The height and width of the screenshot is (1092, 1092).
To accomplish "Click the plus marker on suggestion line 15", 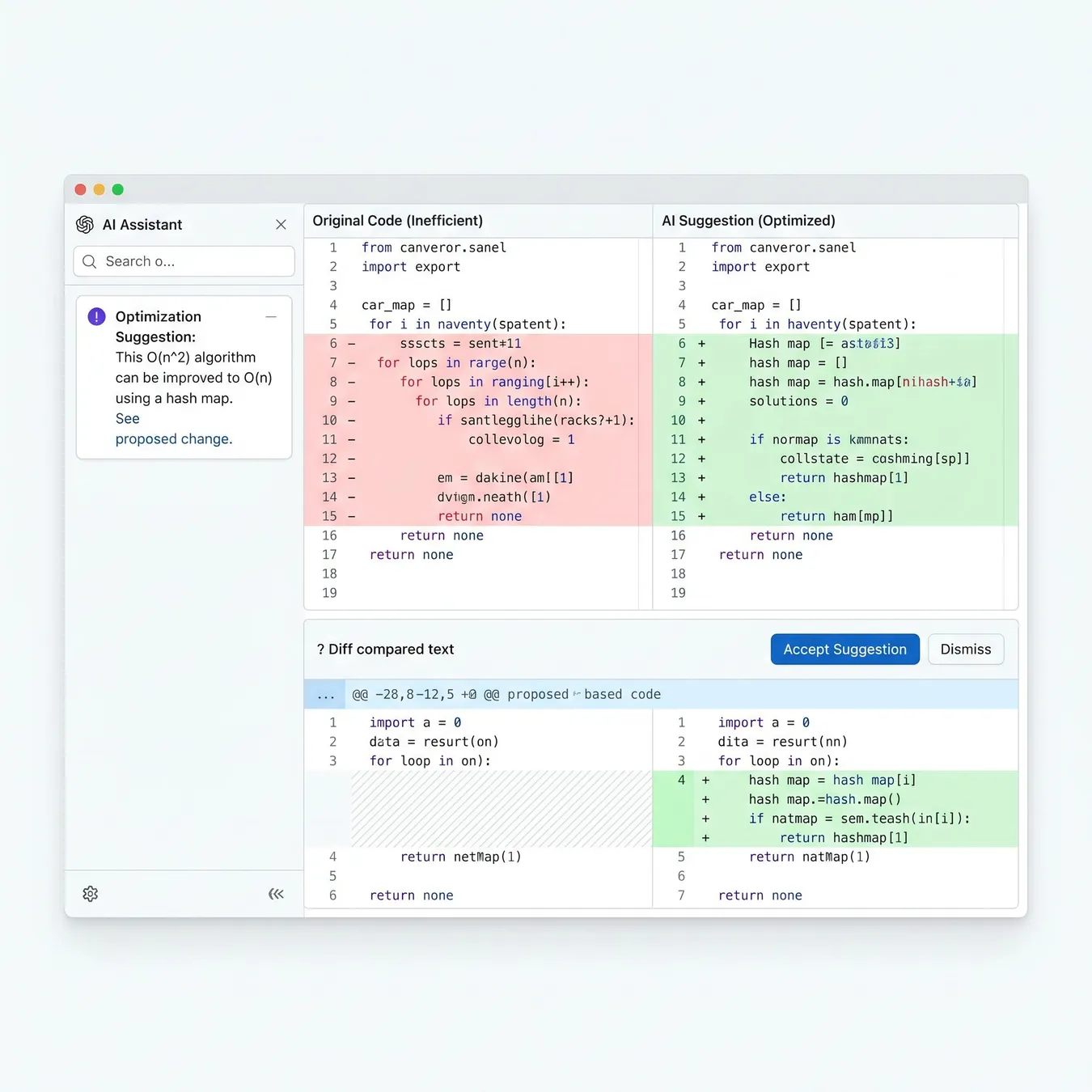I will tap(701, 516).
